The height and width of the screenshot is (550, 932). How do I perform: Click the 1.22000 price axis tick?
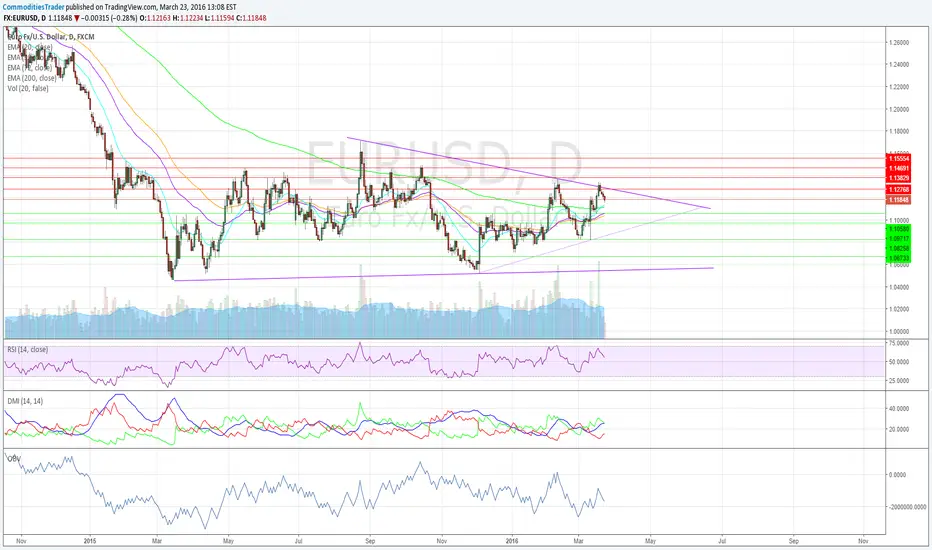(900, 87)
